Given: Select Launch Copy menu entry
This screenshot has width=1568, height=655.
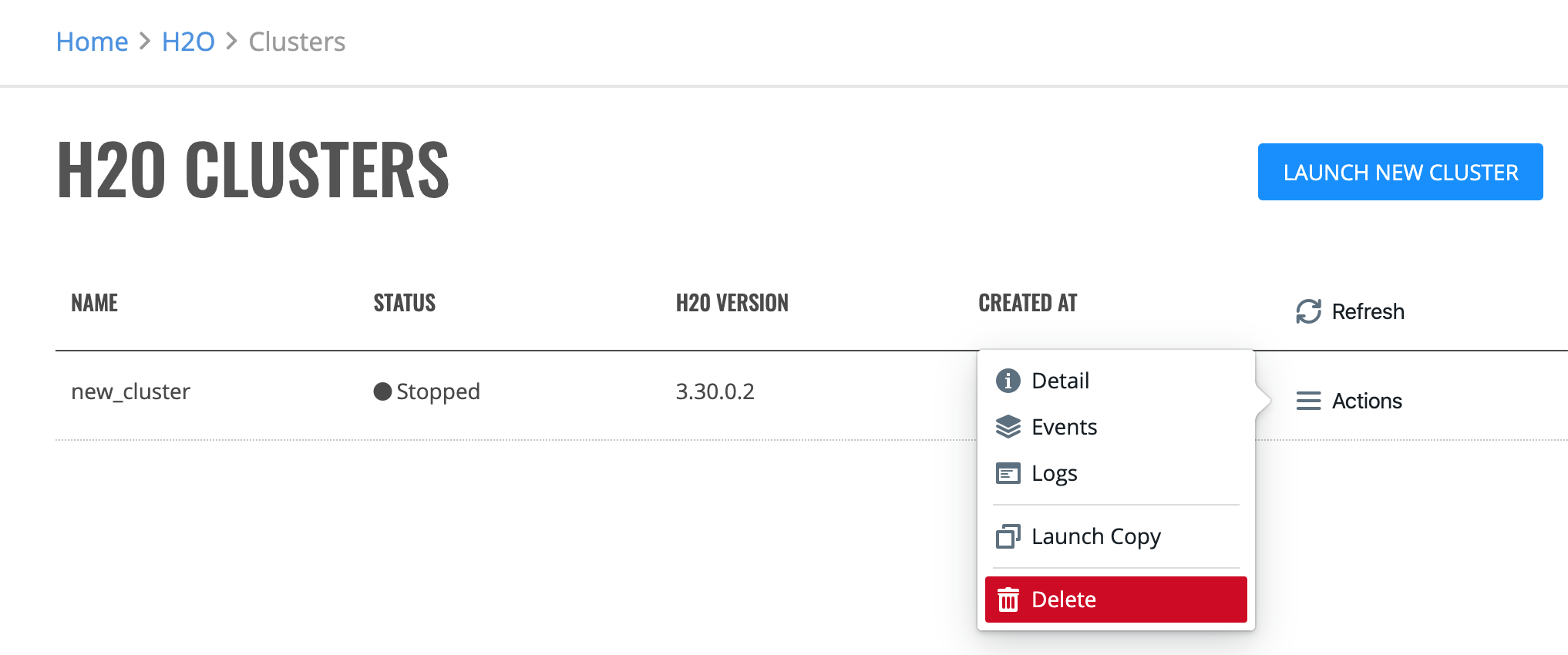Looking at the screenshot, I should [x=1116, y=536].
